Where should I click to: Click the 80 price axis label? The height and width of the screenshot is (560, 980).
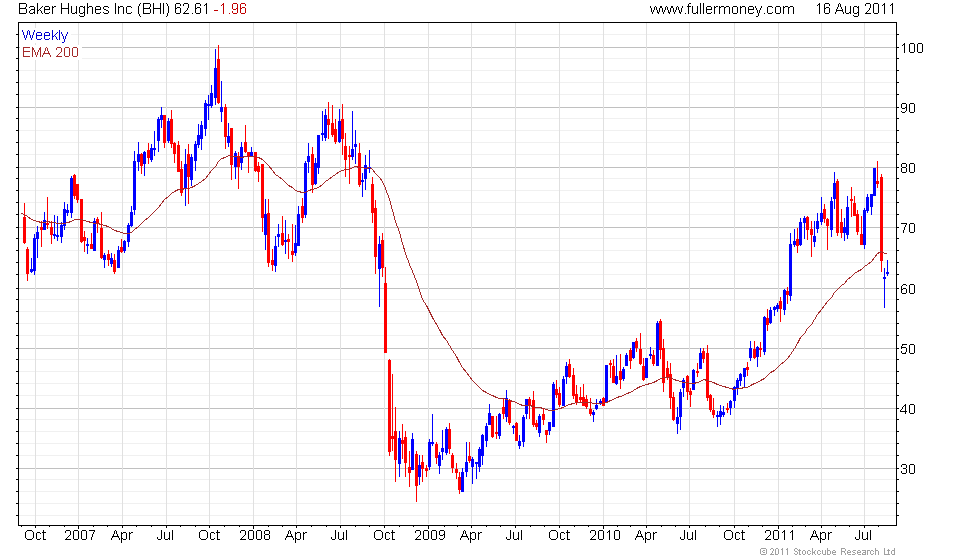908,168
